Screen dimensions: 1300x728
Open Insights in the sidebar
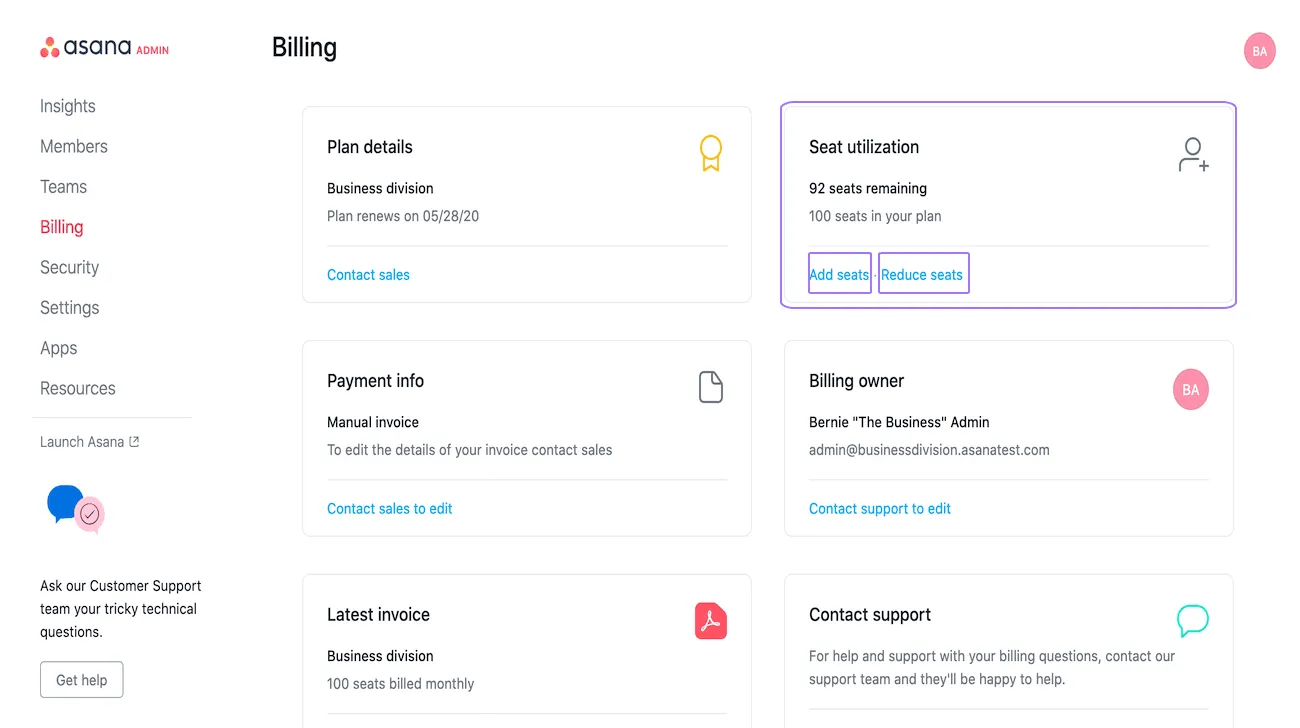(68, 106)
